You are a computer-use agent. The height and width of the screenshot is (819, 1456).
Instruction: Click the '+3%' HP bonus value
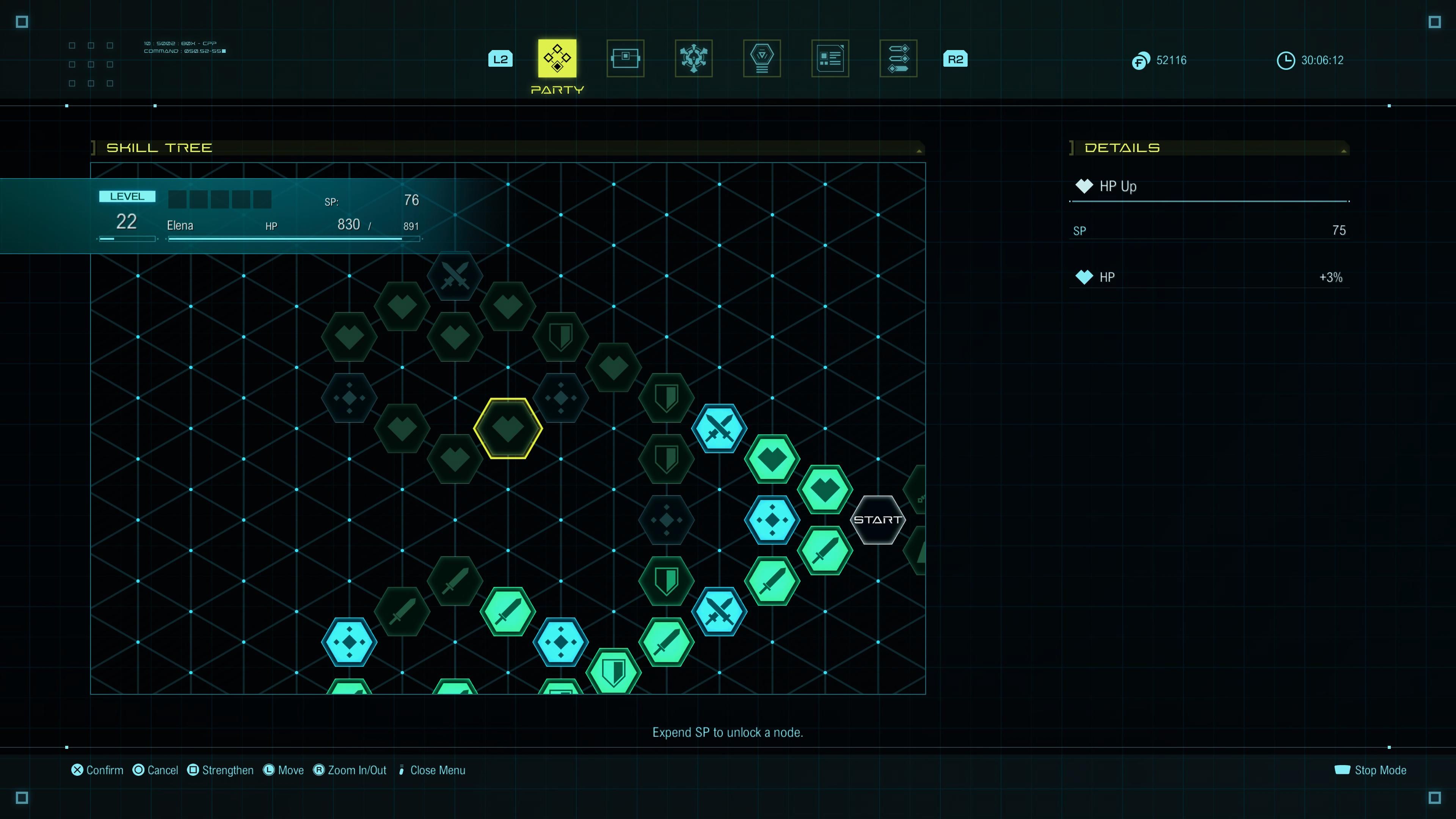(x=1330, y=277)
